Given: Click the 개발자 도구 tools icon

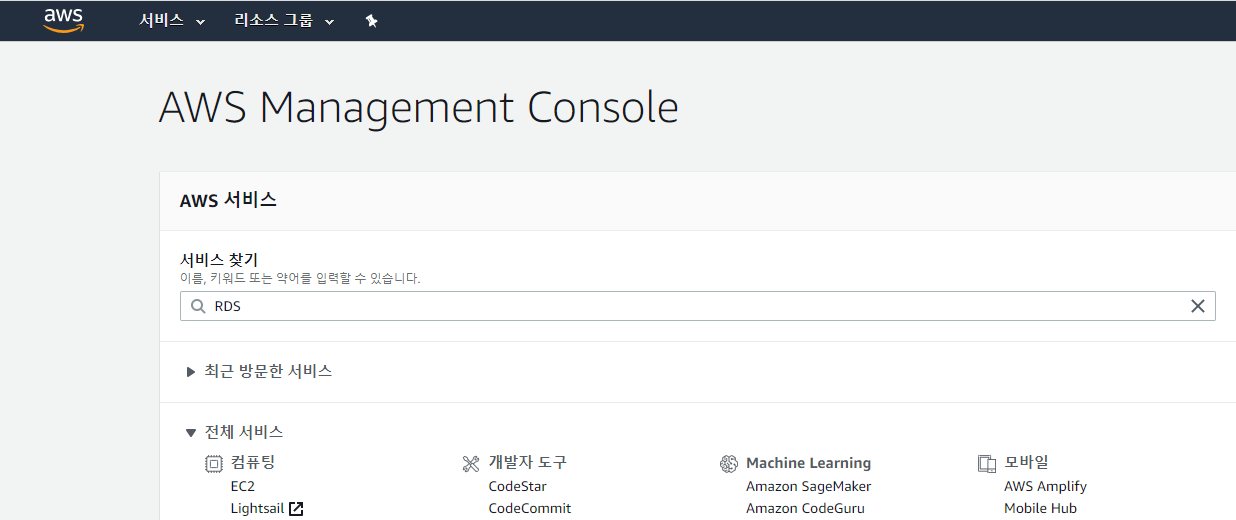Looking at the screenshot, I should 471,463.
